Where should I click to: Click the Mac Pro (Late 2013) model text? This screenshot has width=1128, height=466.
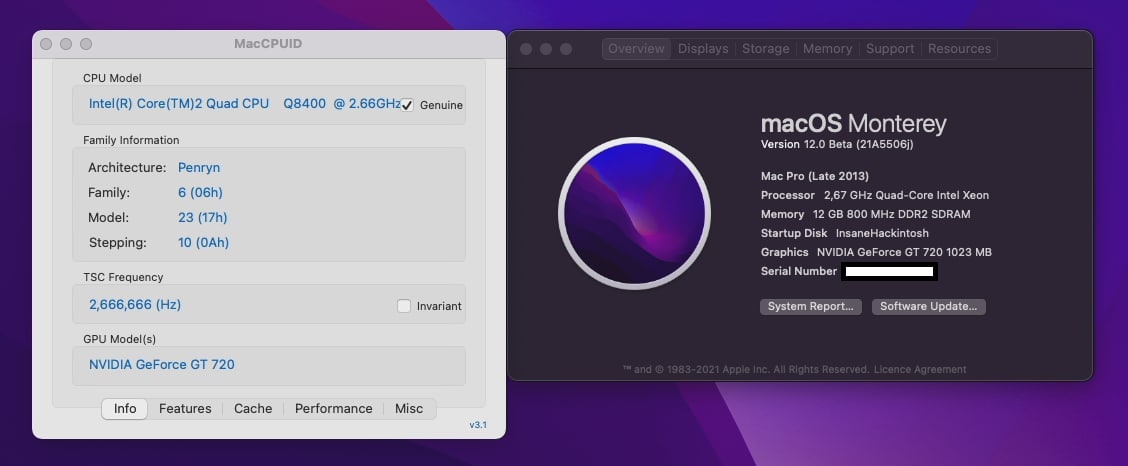(x=814, y=176)
